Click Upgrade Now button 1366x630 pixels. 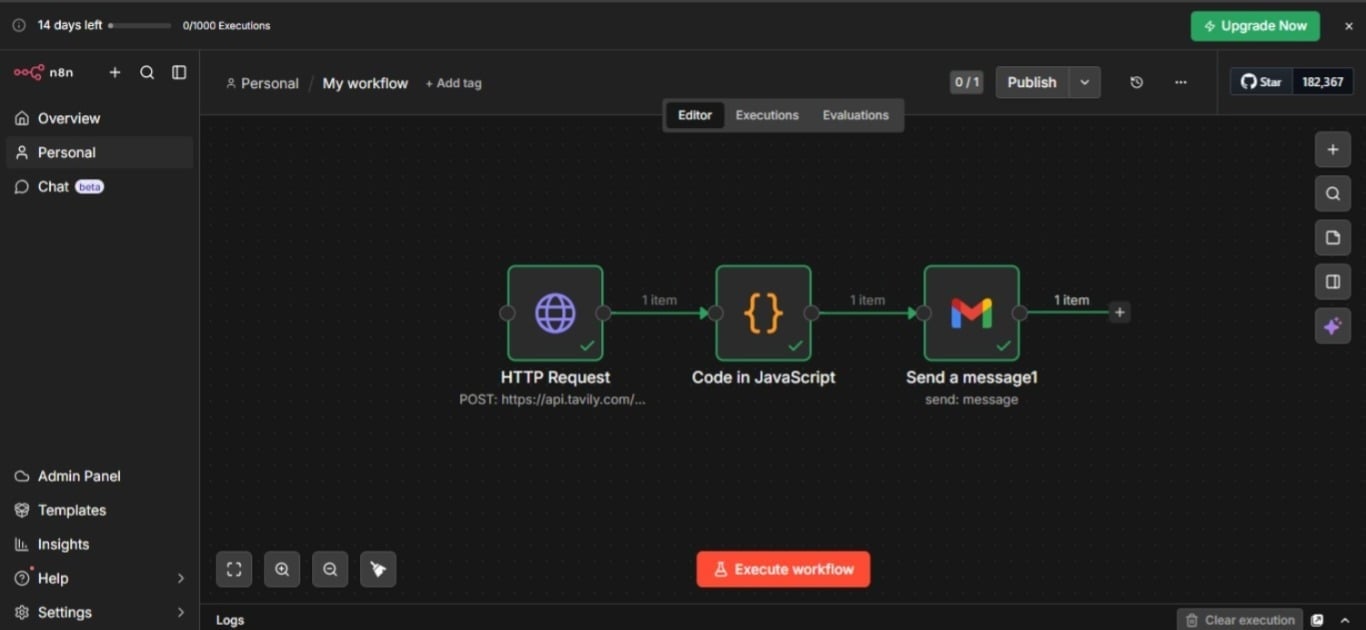[1255, 26]
